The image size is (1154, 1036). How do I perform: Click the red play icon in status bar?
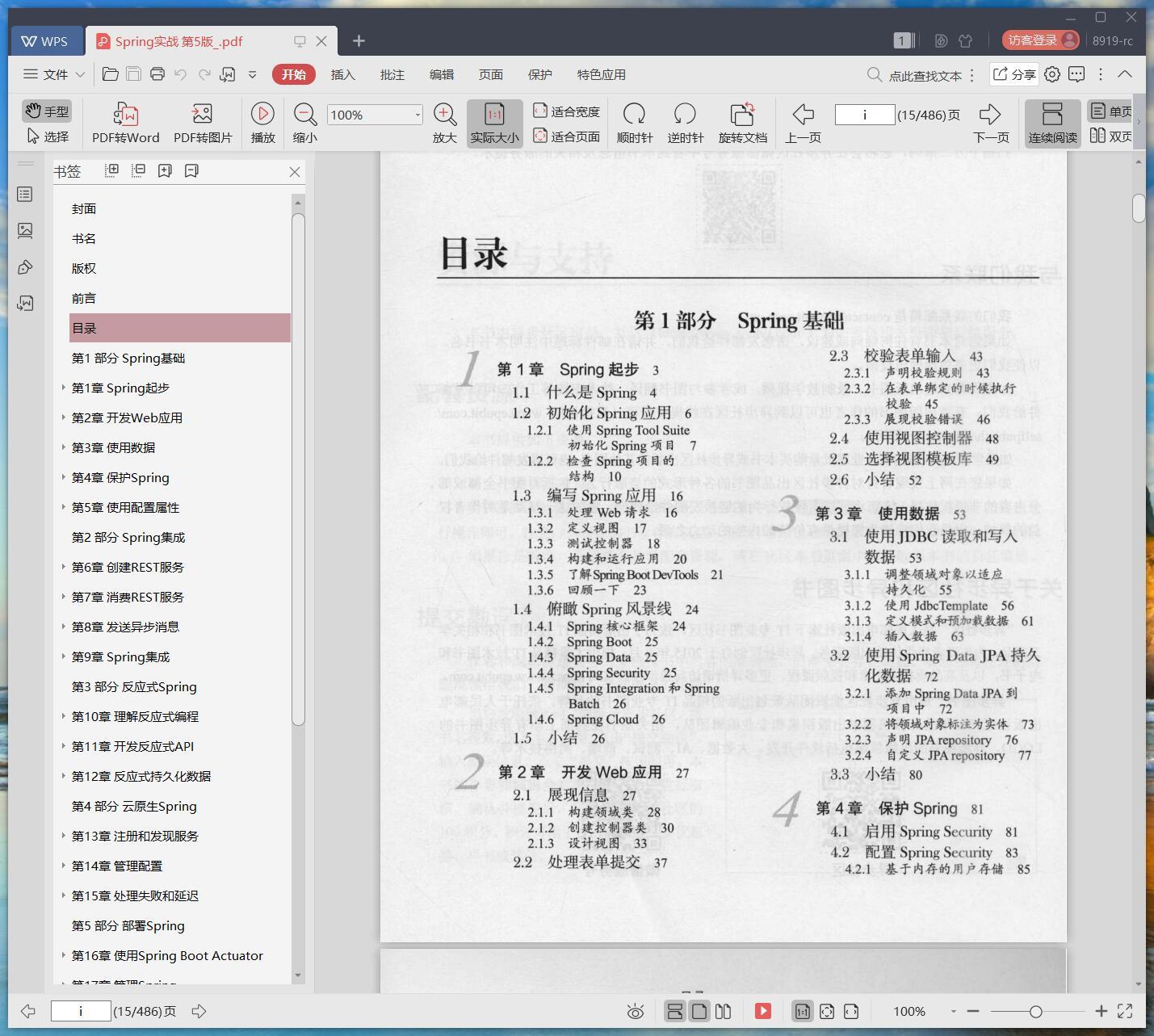[x=763, y=1011]
